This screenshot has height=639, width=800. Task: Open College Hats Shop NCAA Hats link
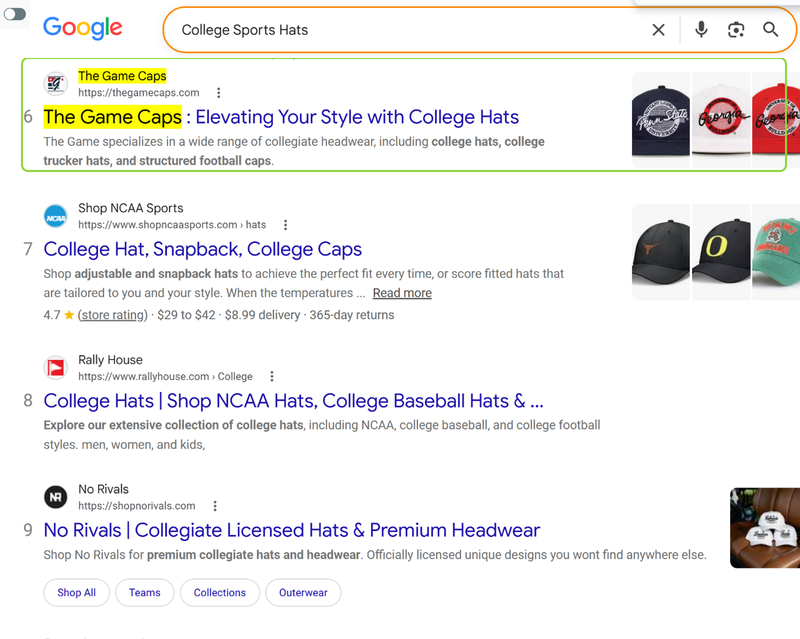[293, 401]
